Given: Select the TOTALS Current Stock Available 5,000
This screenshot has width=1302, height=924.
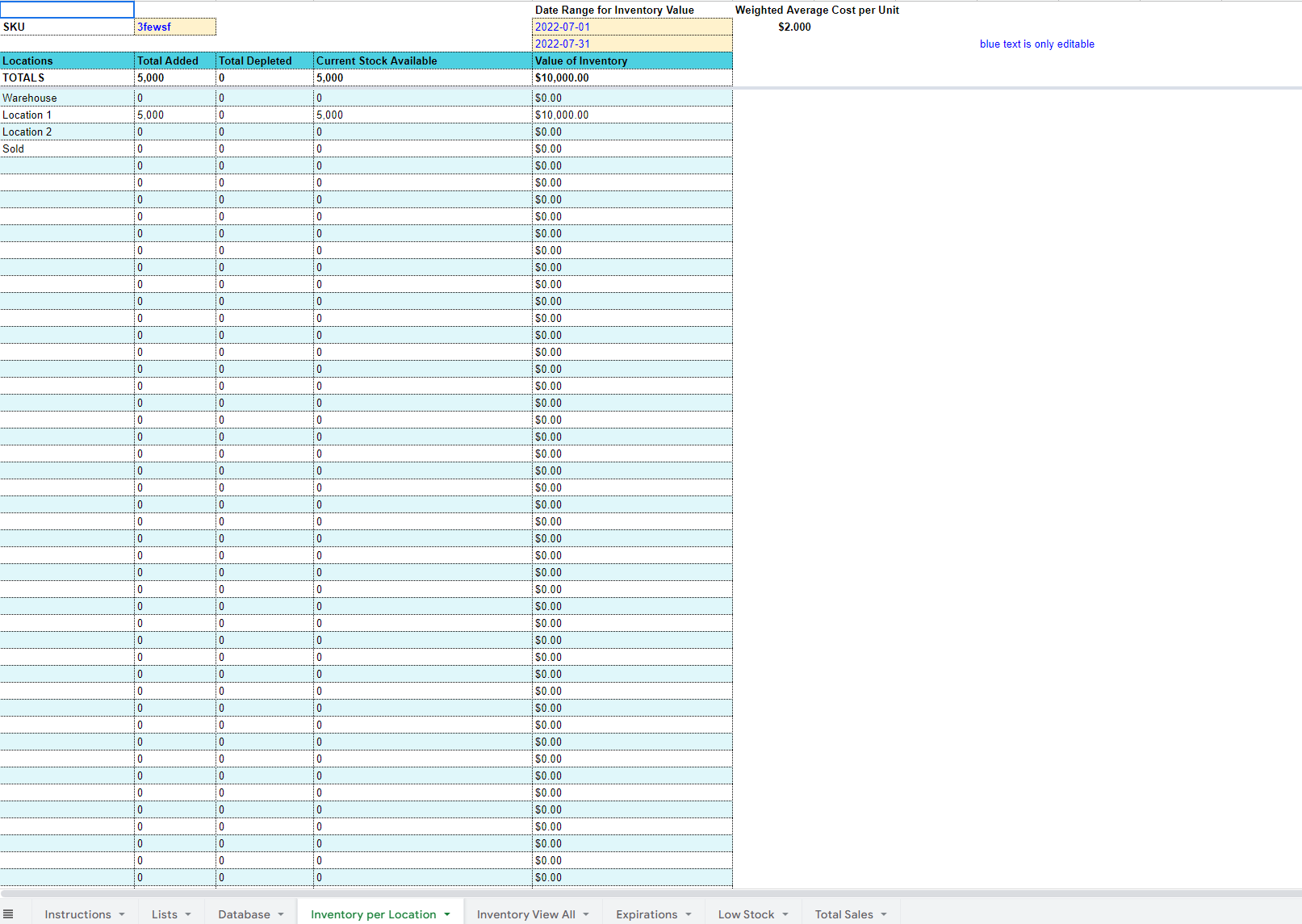Looking at the screenshot, I should [x=423, y=77].
